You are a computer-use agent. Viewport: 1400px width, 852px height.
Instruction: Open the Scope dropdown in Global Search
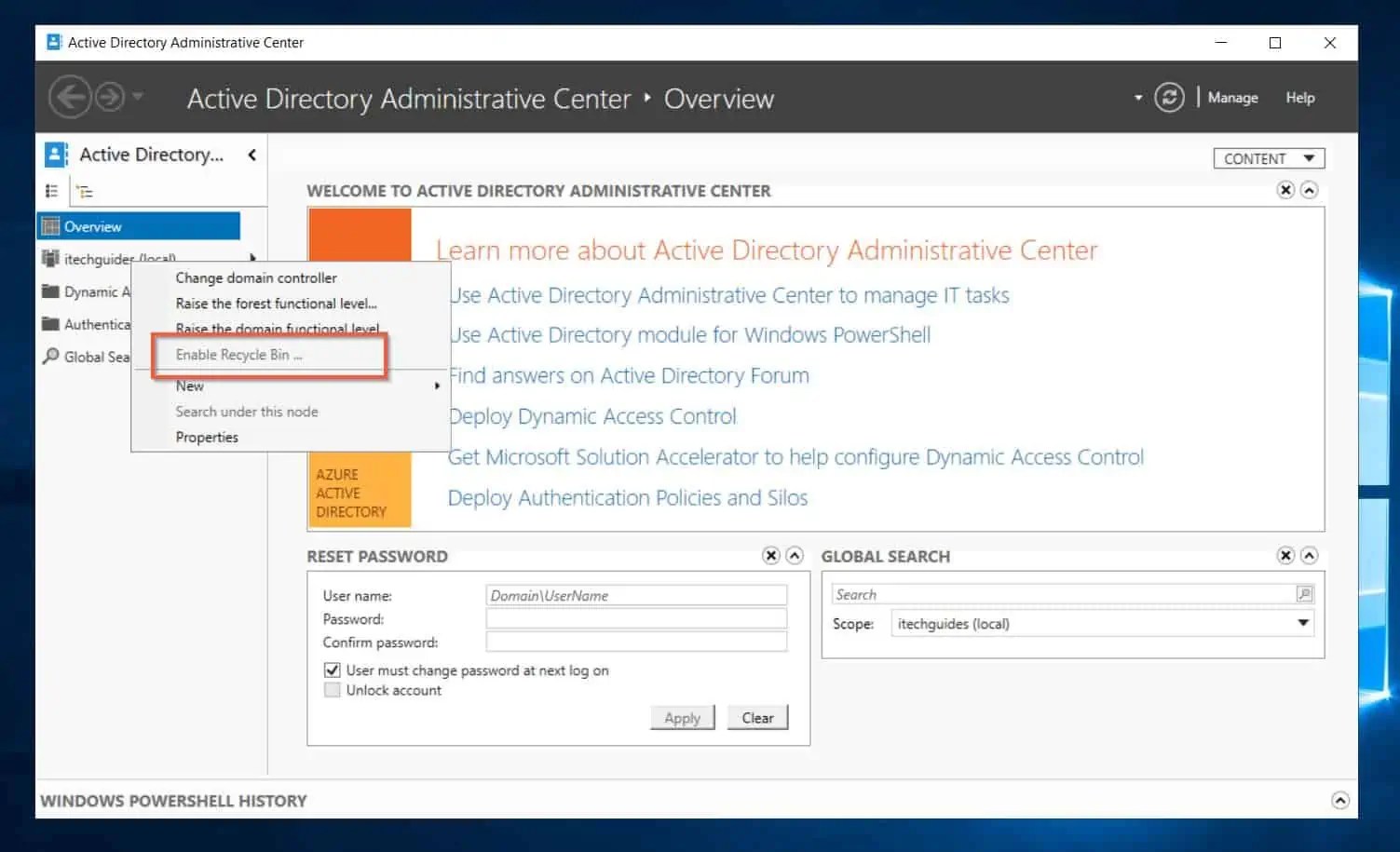pos(1303,623)
